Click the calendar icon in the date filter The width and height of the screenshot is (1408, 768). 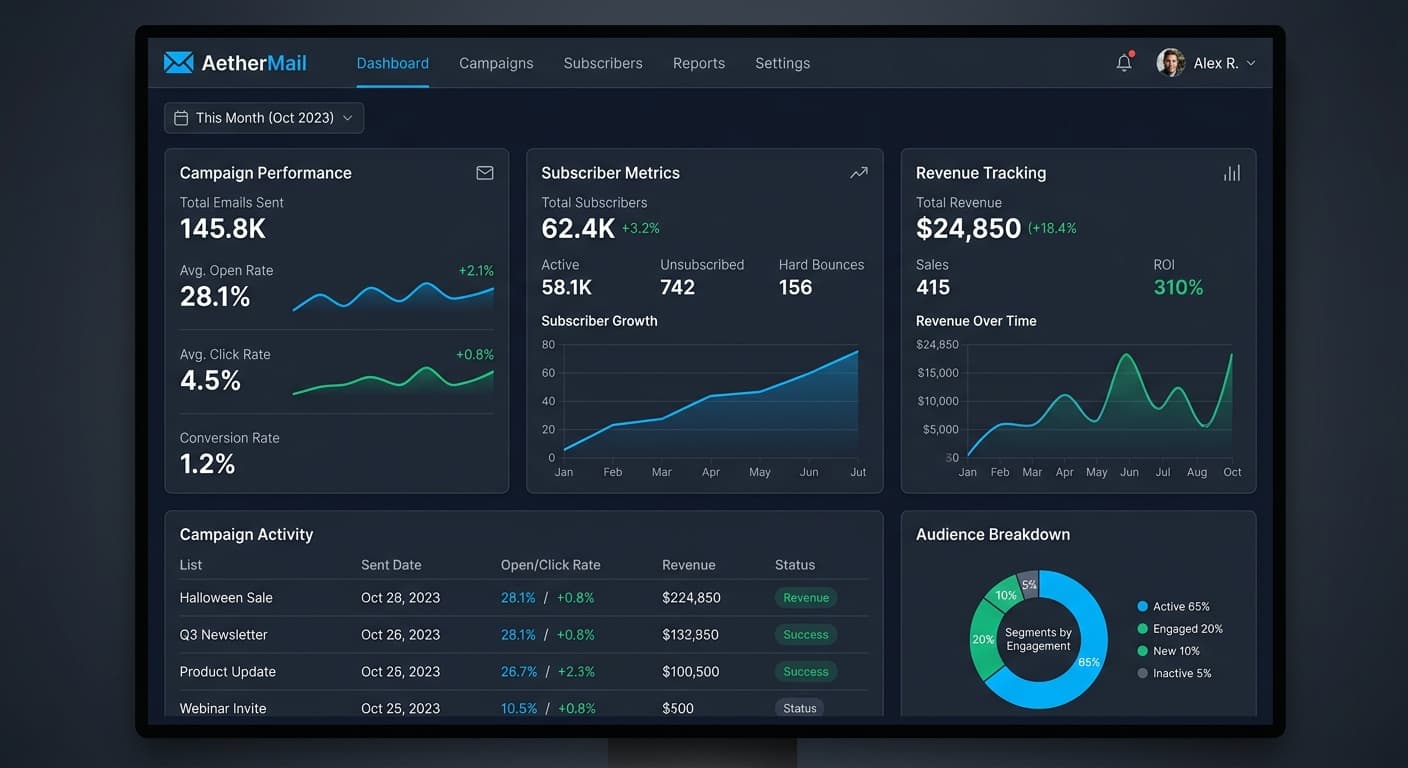pyautogui.click(x=181, y=117)
